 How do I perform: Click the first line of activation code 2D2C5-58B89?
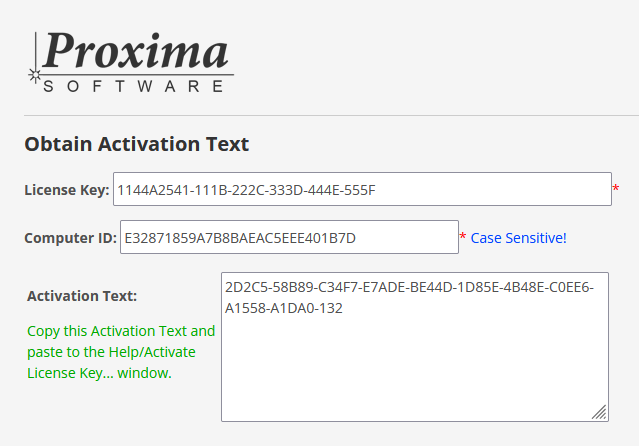(409, 287)
